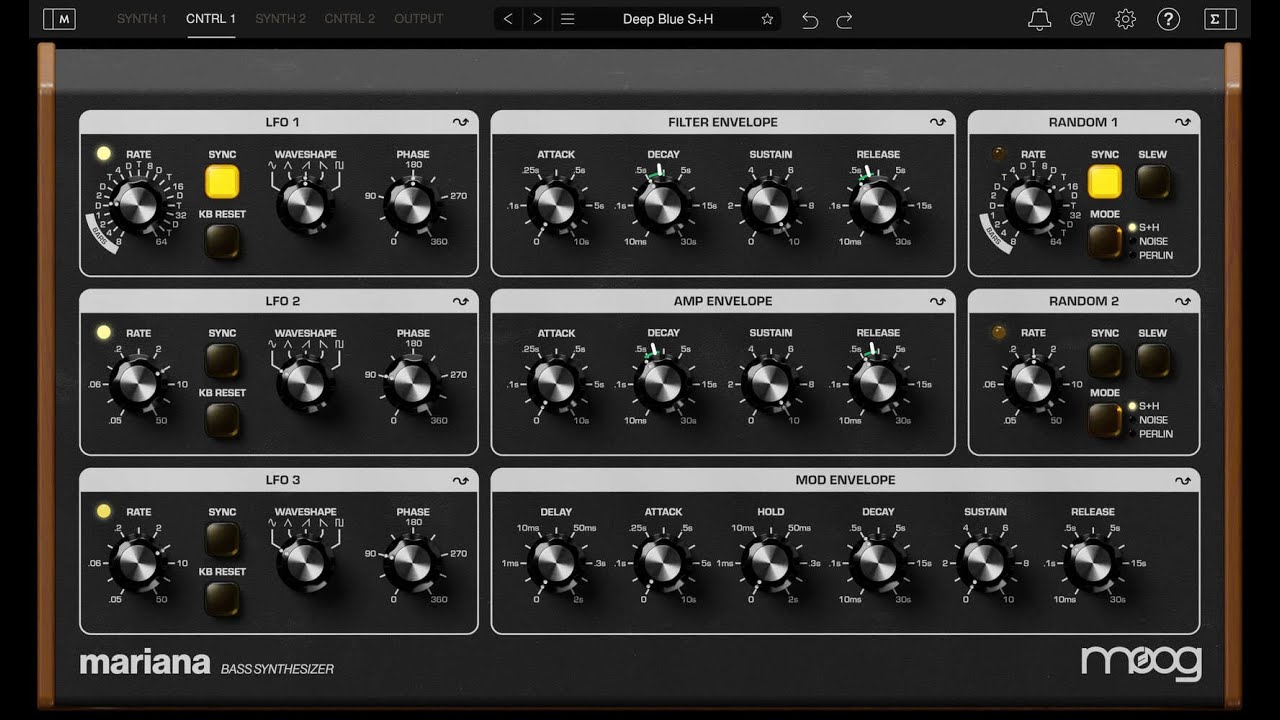
Task: Switch to CNTRL 1 tab
Action: (211, 19)
